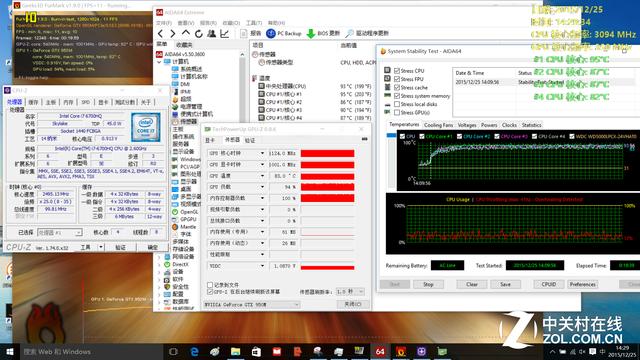Enable Stress local disks option
The height and width of the screenshot is (360, 640).
(397, 104)
